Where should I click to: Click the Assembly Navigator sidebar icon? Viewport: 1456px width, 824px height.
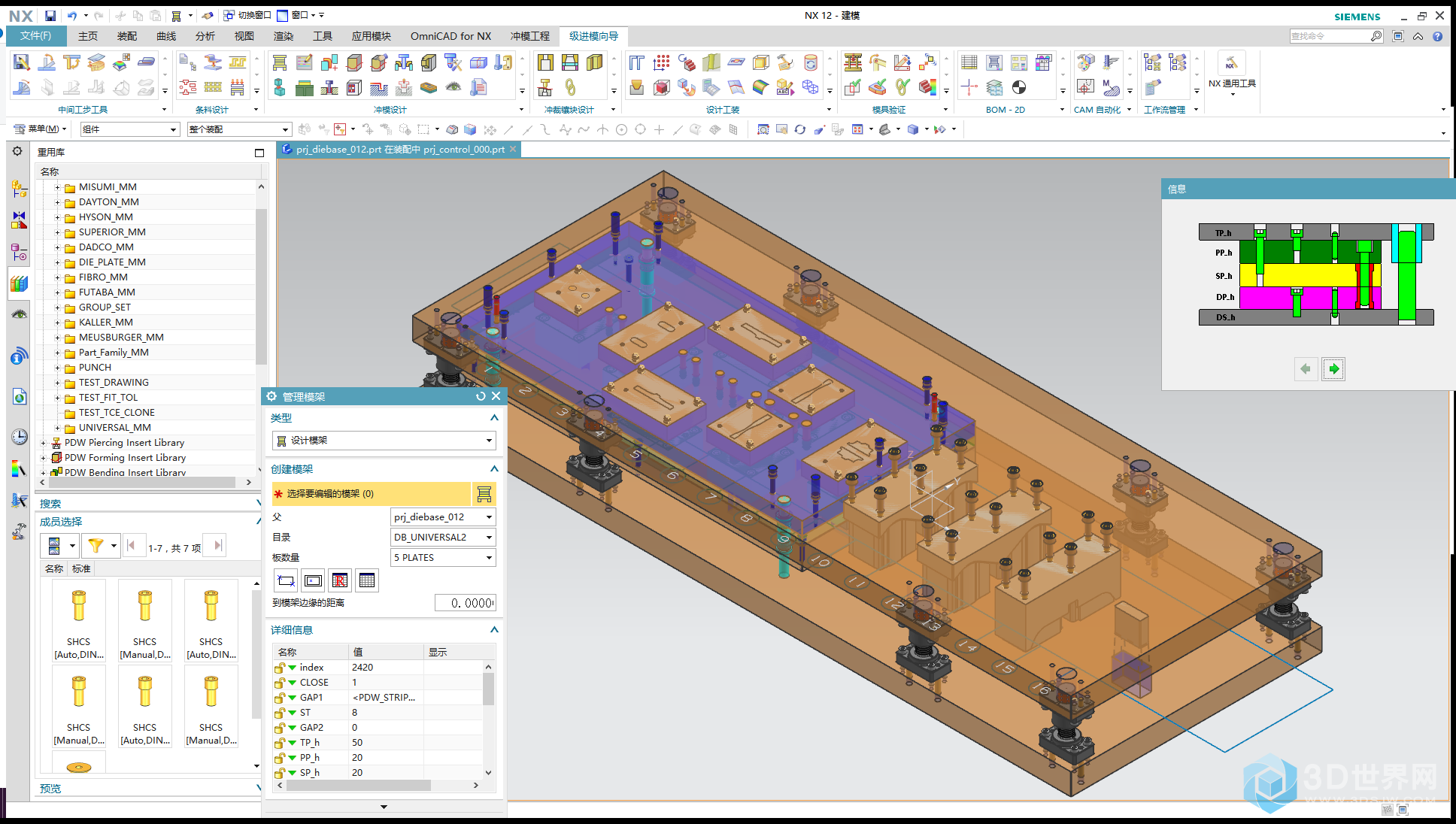[19, 189]
